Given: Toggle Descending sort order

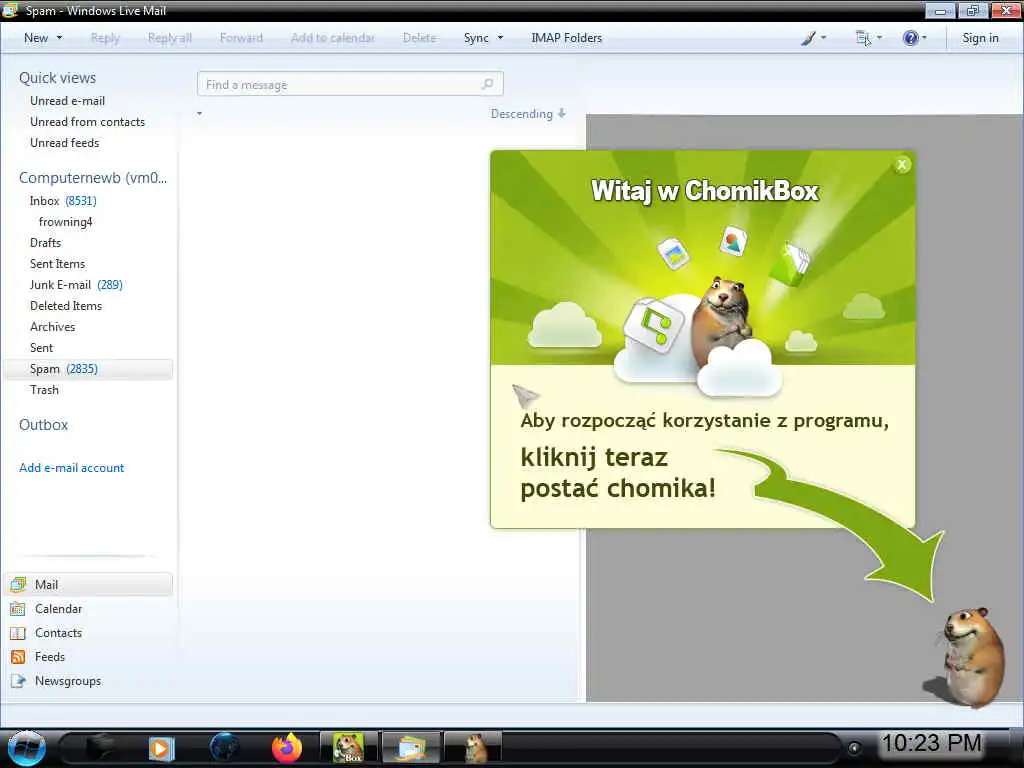Looking at the screenshot, I should click(x=528, y=114).
